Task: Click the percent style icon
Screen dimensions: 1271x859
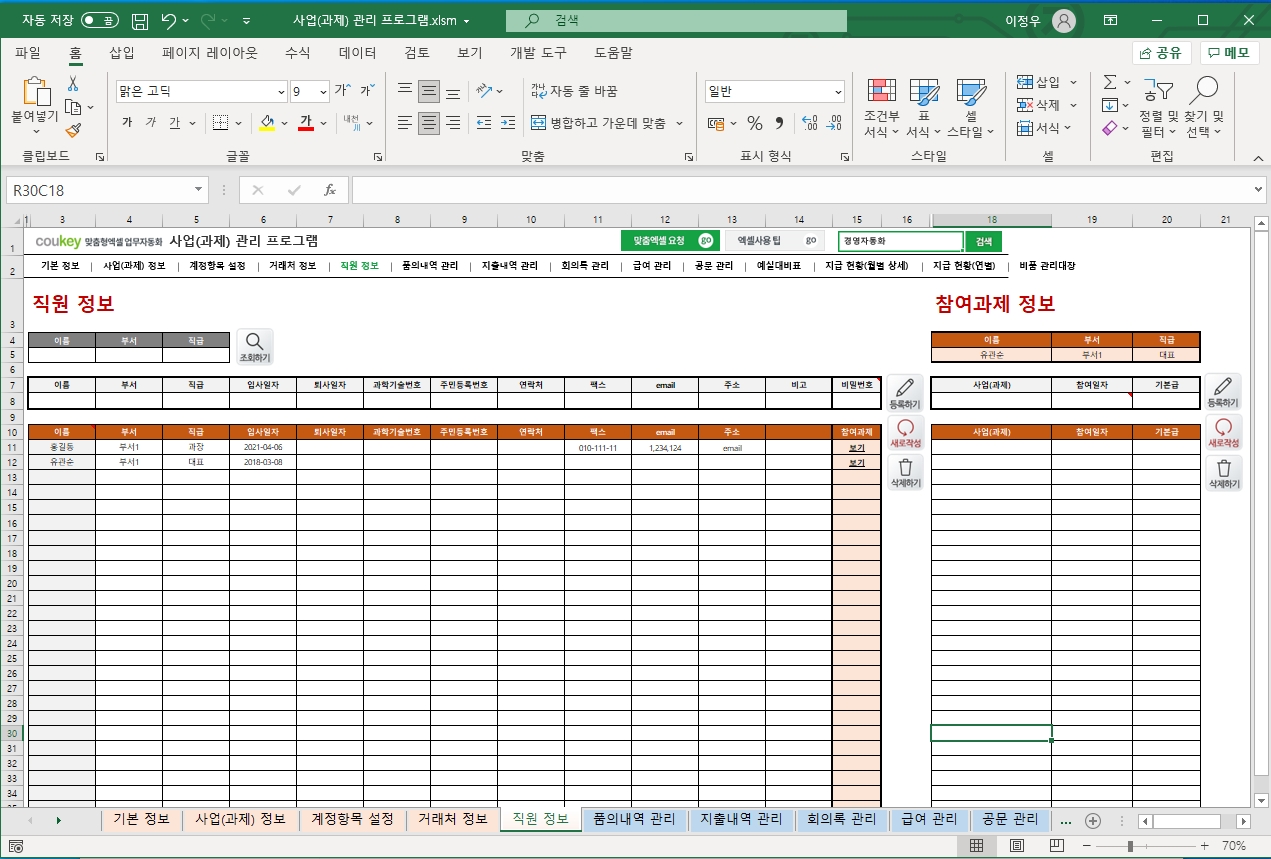Action: [x=755, y=123]
